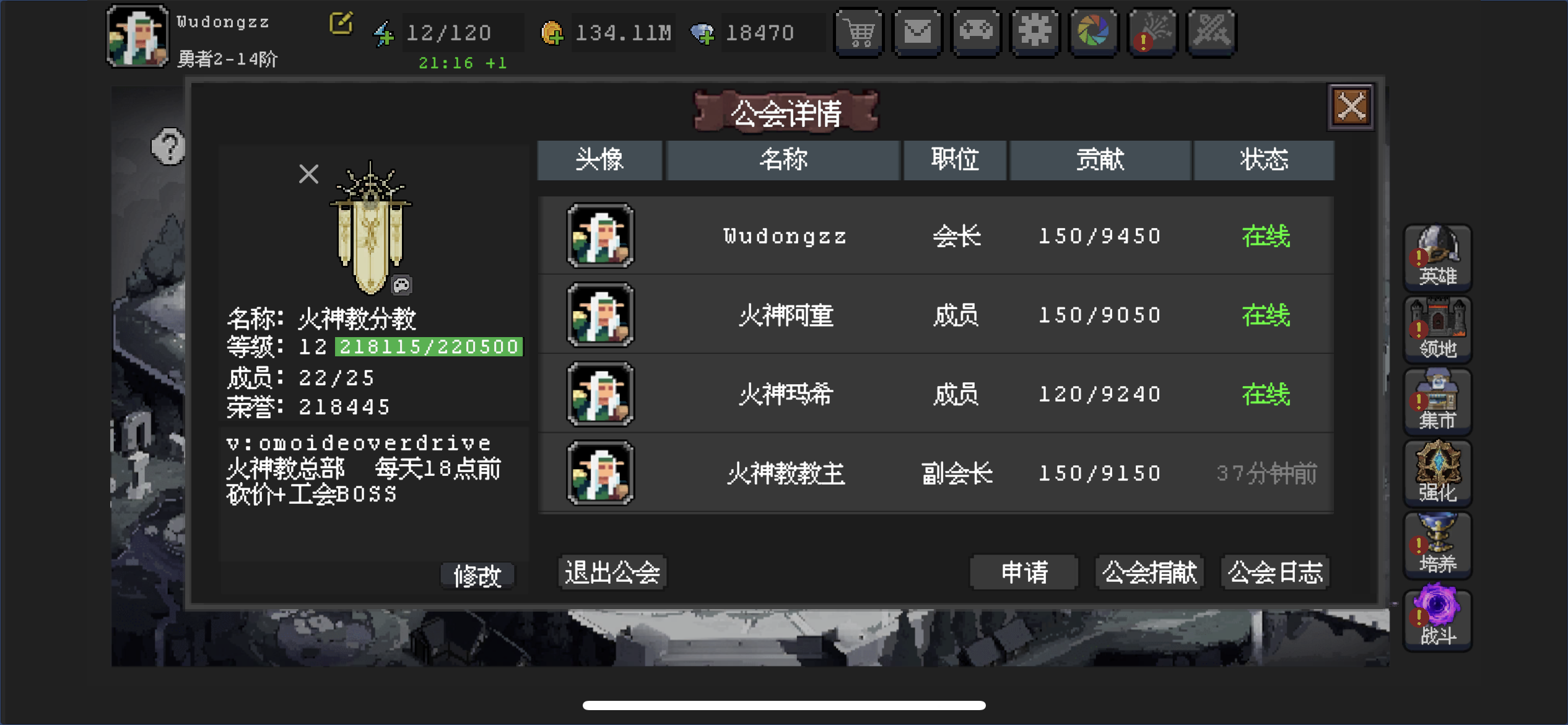
Task: Click the 修改 edit button
Action: pyautogui.click(x=477, y=576)
